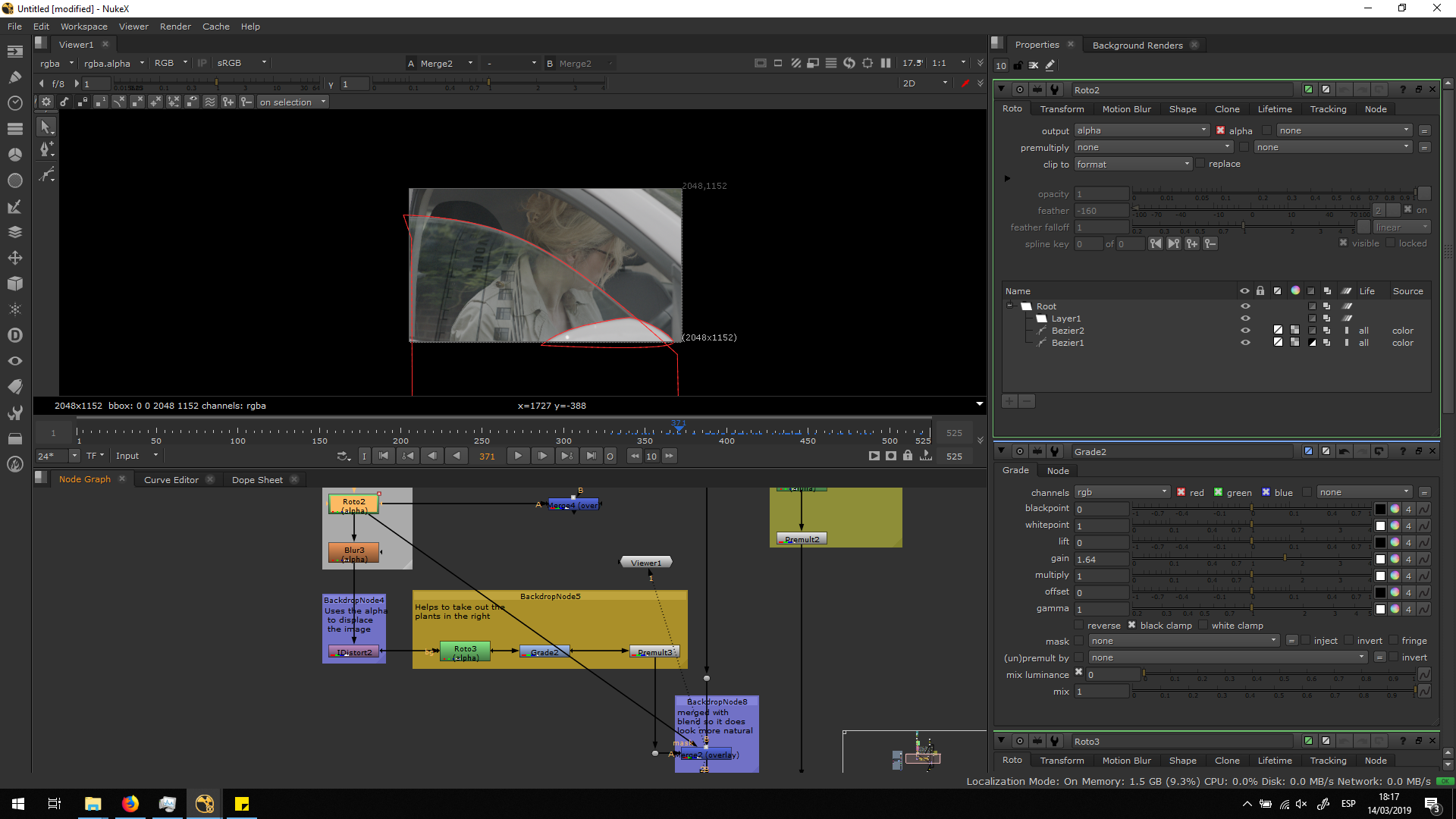
Task: Open the output alpha dropdown in Roto2
Action: pos(1141,130)
